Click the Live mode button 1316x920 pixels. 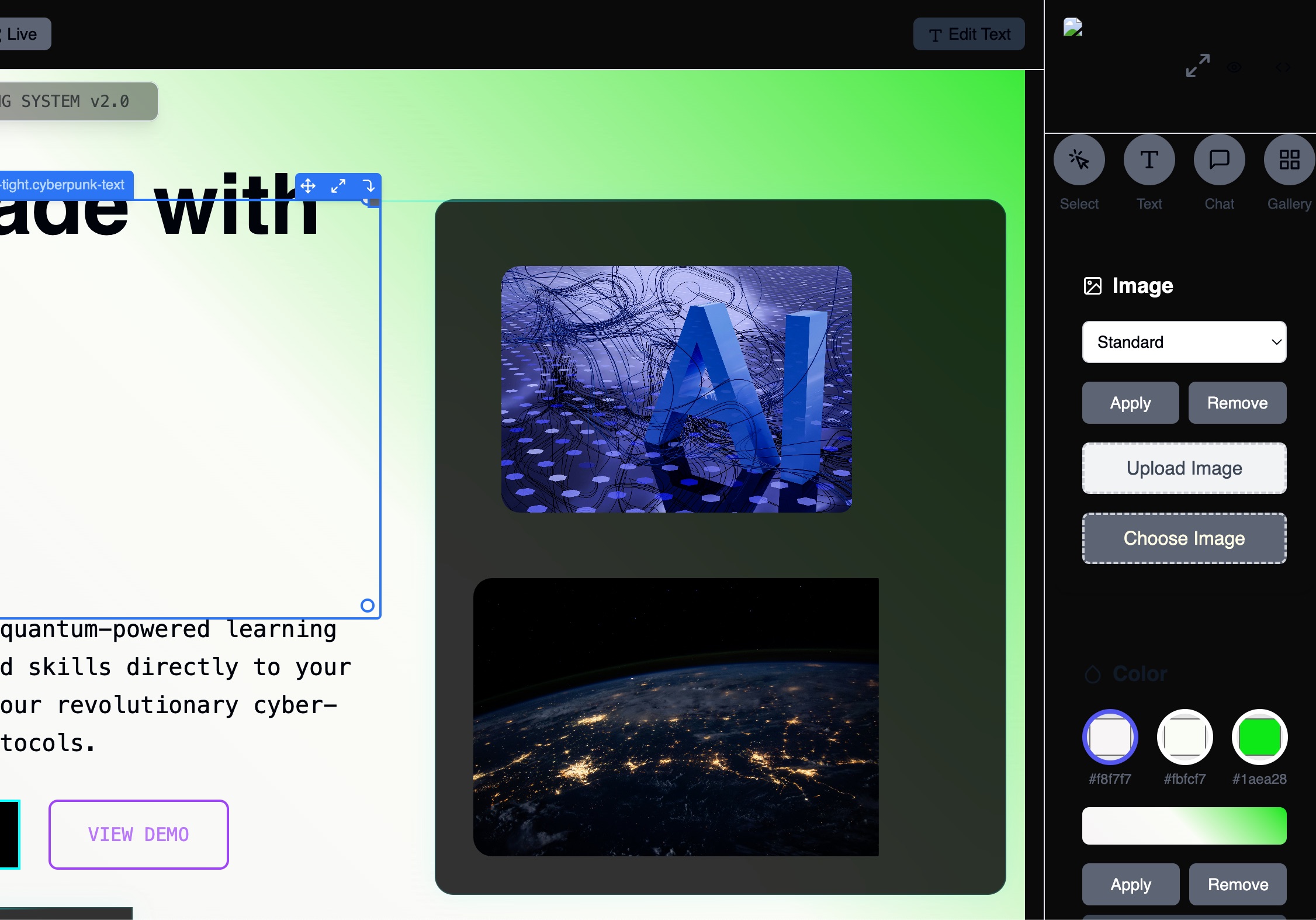23,34
